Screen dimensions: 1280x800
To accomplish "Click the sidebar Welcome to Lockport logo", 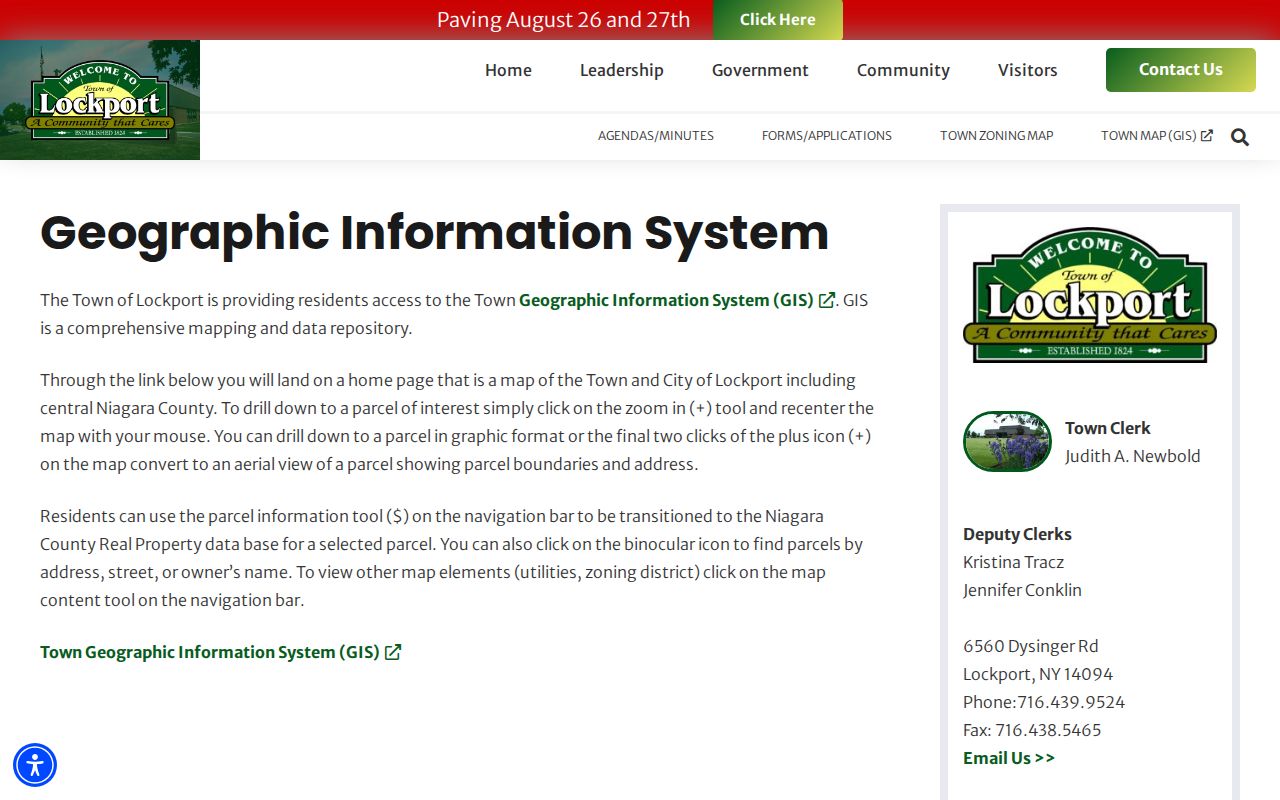I will (x=1090, y=295).
